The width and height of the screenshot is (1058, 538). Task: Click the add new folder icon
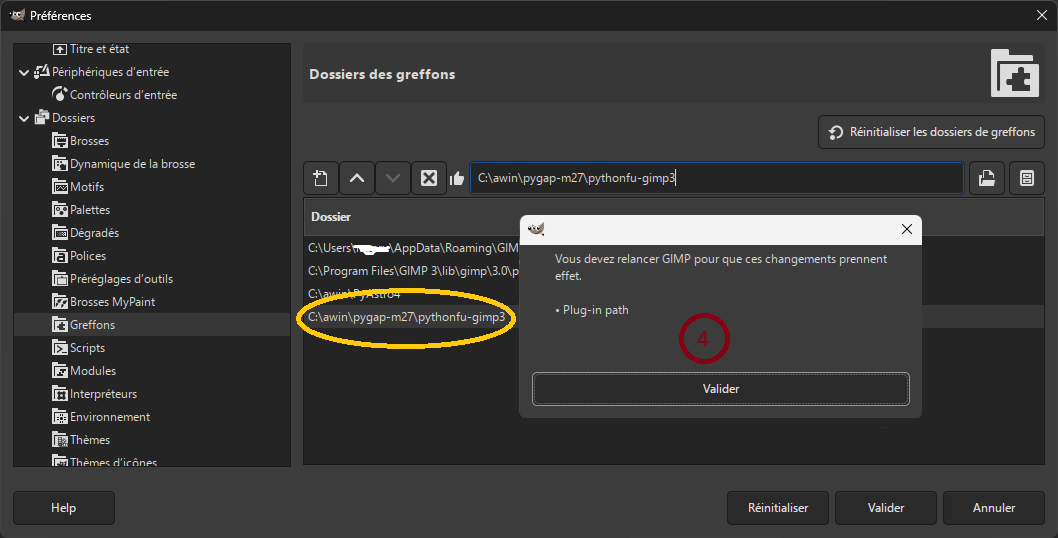pos(321,178)
